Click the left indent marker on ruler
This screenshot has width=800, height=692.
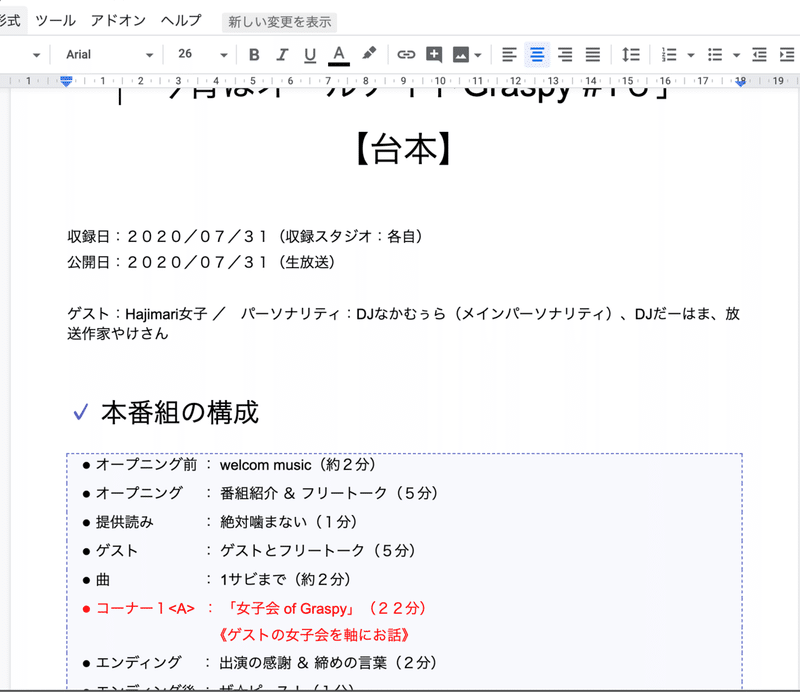point(66,81)
